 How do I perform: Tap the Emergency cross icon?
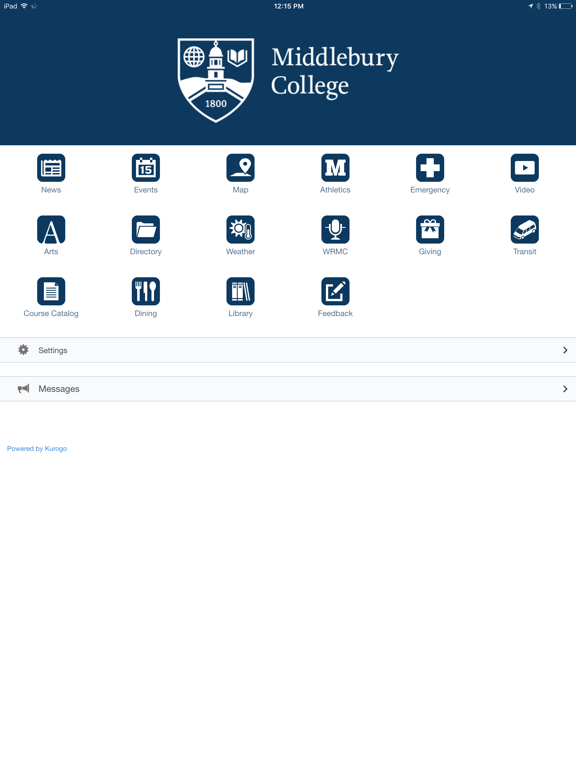(x=430, y=168)
